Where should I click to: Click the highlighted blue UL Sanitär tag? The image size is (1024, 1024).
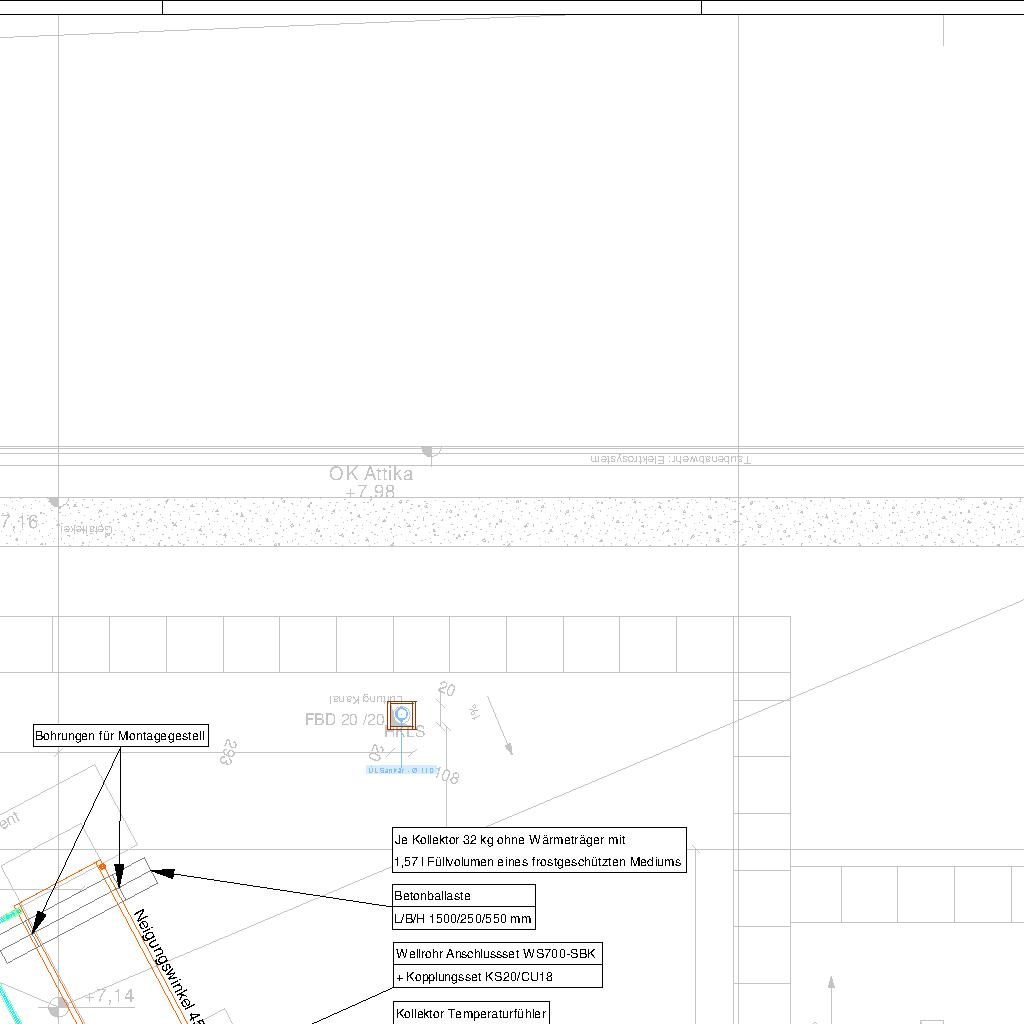[402, 770]
